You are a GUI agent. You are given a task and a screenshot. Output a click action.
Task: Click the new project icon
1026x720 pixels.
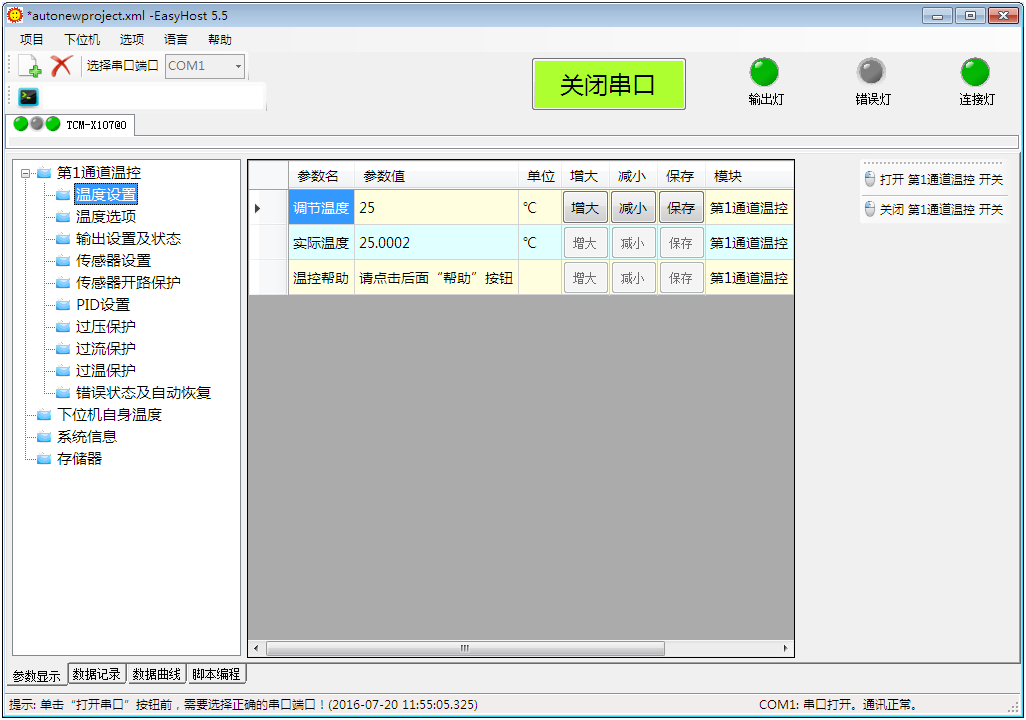[30, 66]
